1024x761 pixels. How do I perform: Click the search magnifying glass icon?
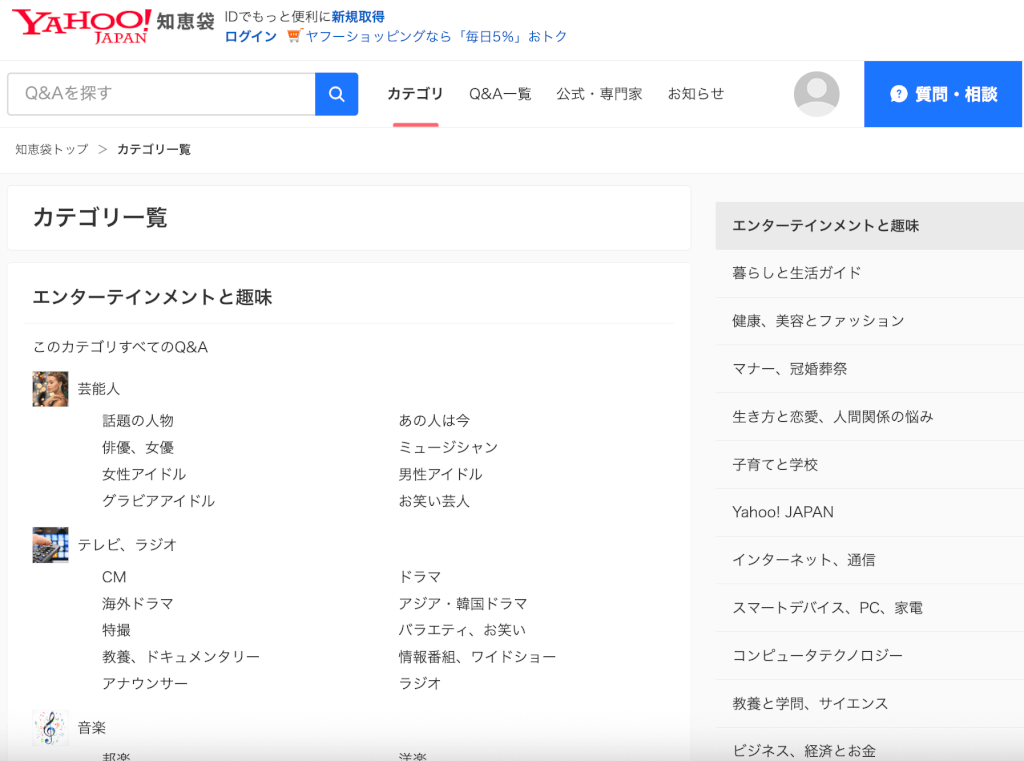tap(336, 93)
